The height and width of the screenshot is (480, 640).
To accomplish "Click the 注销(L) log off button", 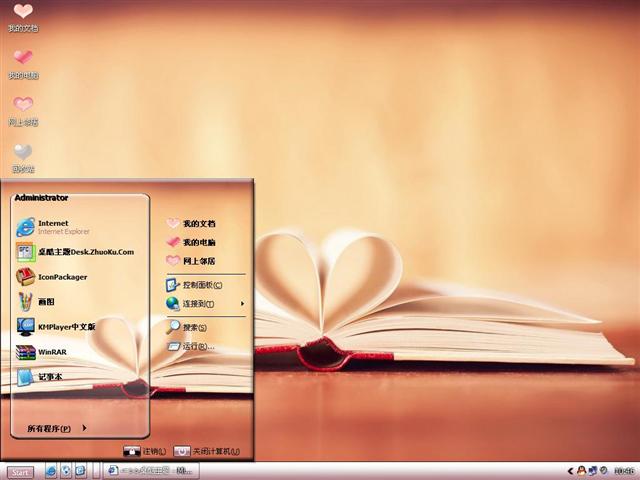I will tap(145, 451).
